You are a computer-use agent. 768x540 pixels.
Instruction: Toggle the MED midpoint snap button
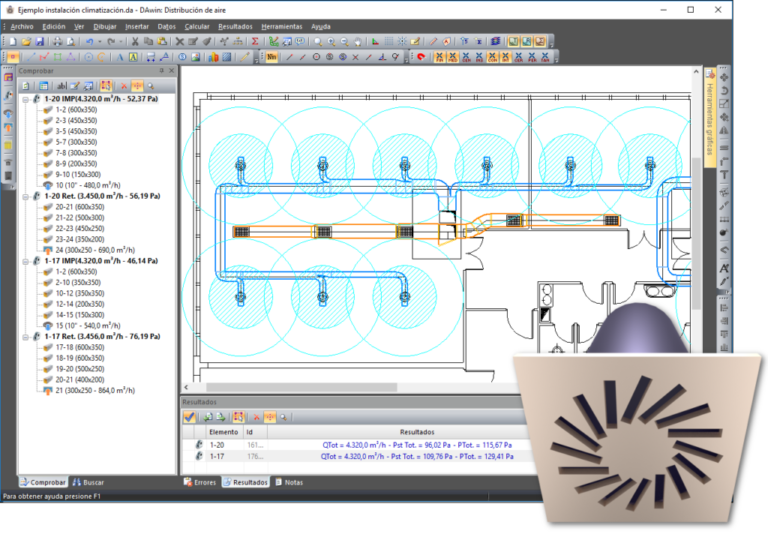[453, 57]
